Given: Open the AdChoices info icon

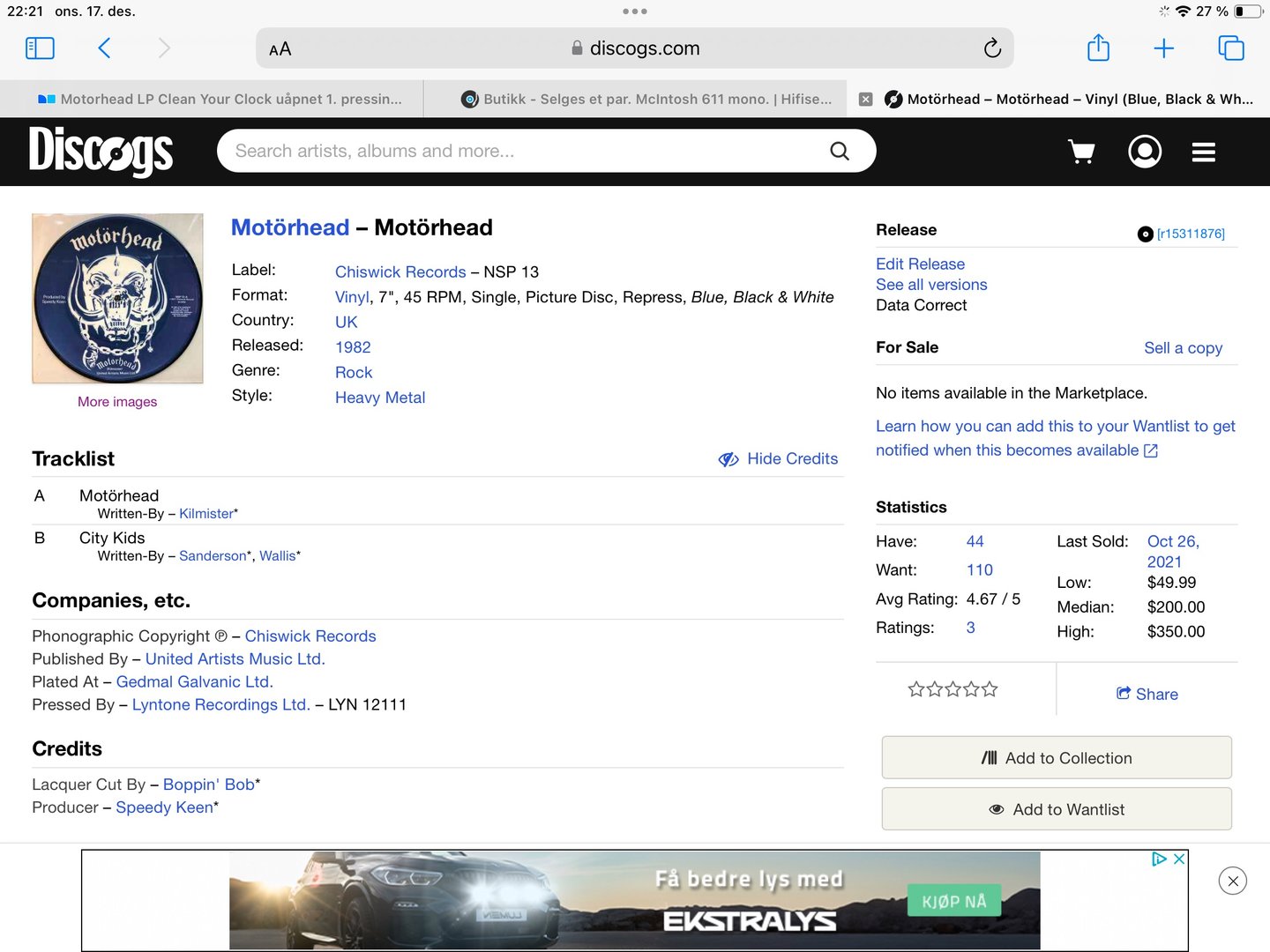Looking at the screenshot, I should [x=1160, y=859].
